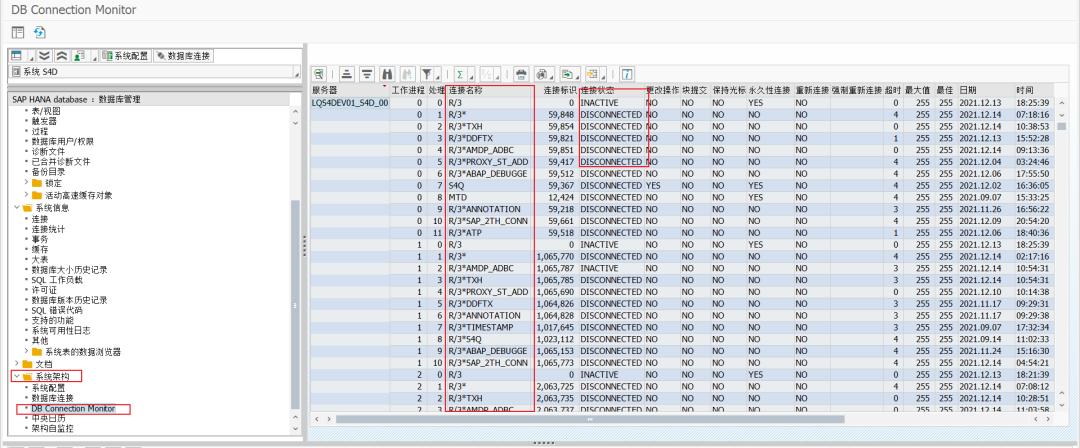Click the Subtotals icon in grid toolbar
Viewport: 1080px width, 448px height.
tap(486, 74)
